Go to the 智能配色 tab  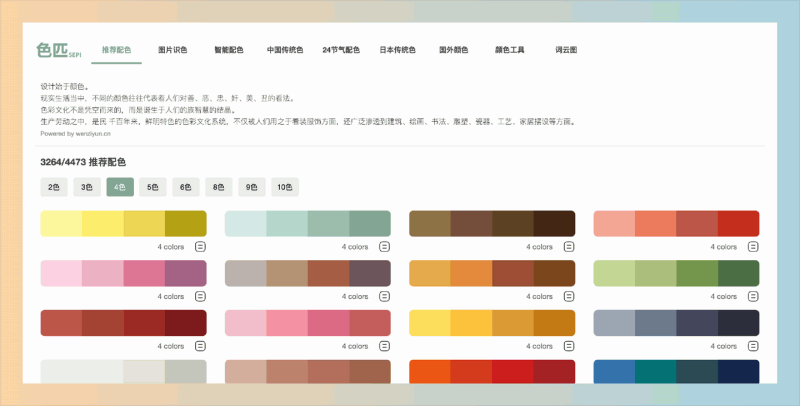(x=229, y=50)
